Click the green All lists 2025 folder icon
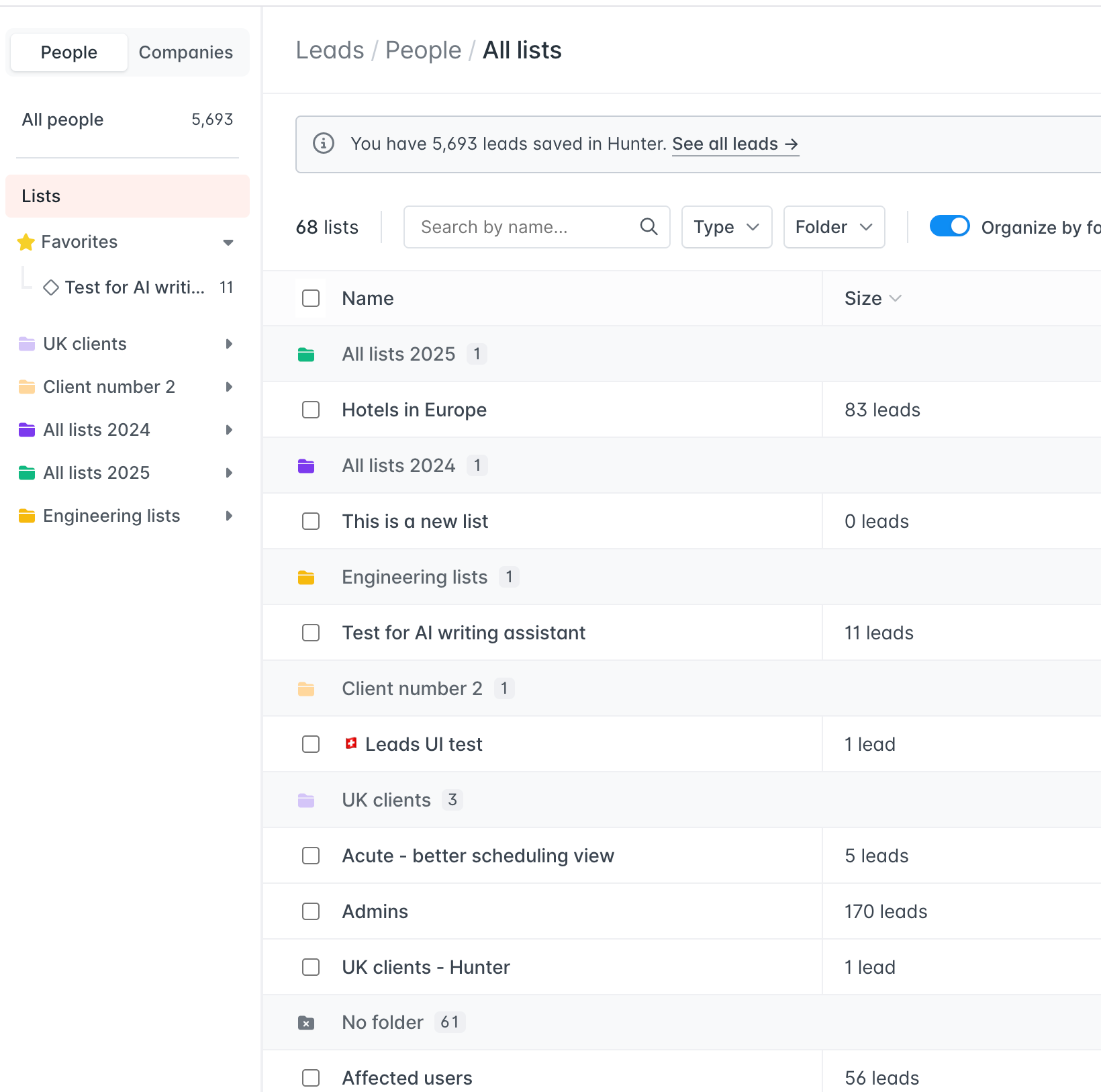The height and width of the screenshot is (1092, 1101). (306, 354)
